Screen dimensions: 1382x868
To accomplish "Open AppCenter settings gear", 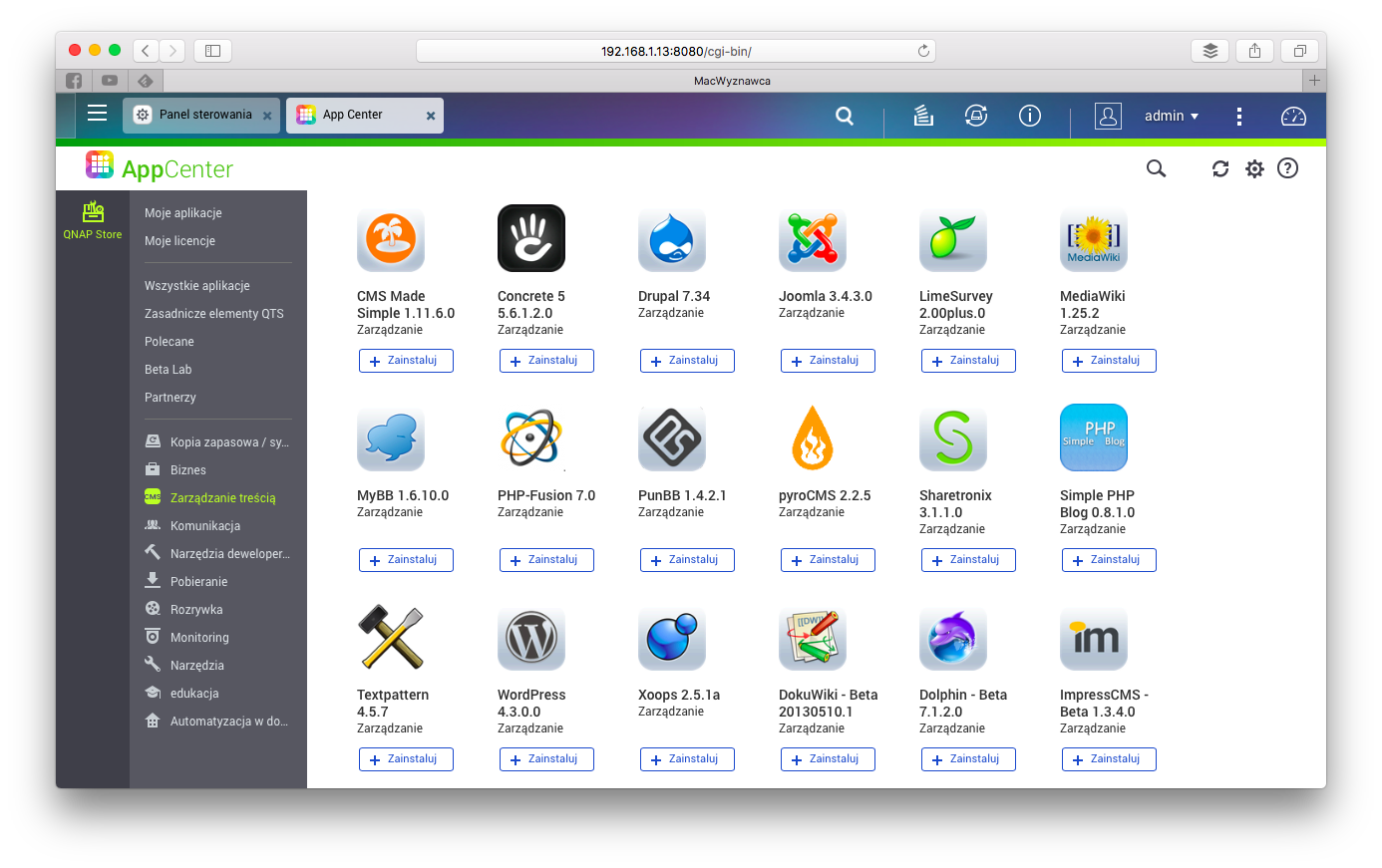I will 1254,168.
